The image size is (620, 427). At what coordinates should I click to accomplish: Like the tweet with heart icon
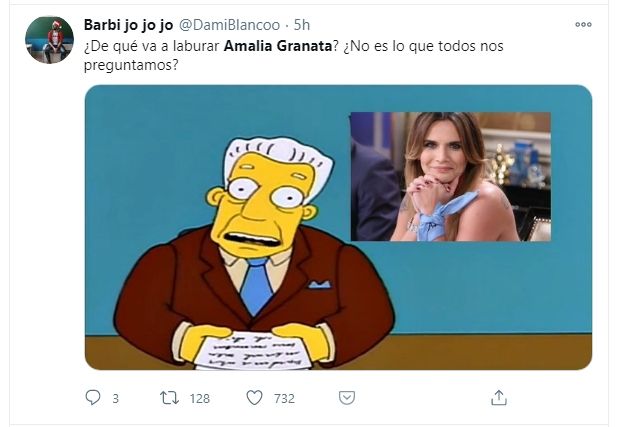point(254,398)
